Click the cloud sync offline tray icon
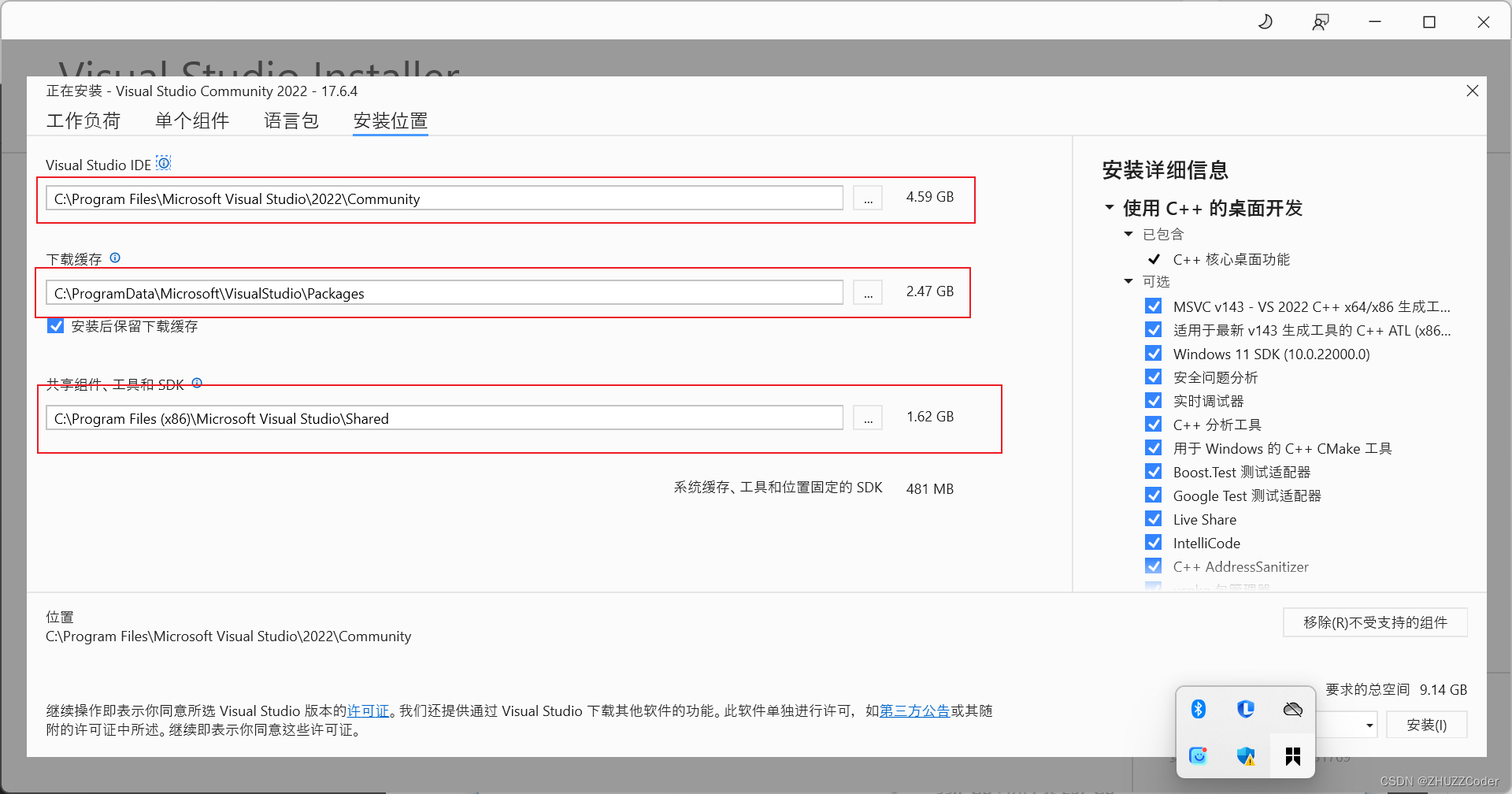The image size is (1512, 794). 1293,710
